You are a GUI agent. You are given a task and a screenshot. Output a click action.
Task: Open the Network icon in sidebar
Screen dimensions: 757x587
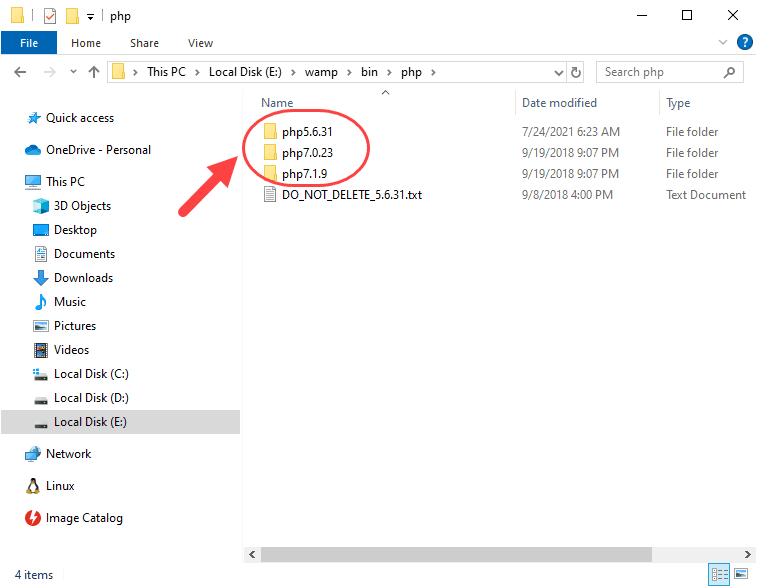pyautogui.click(x=33, y=454)
